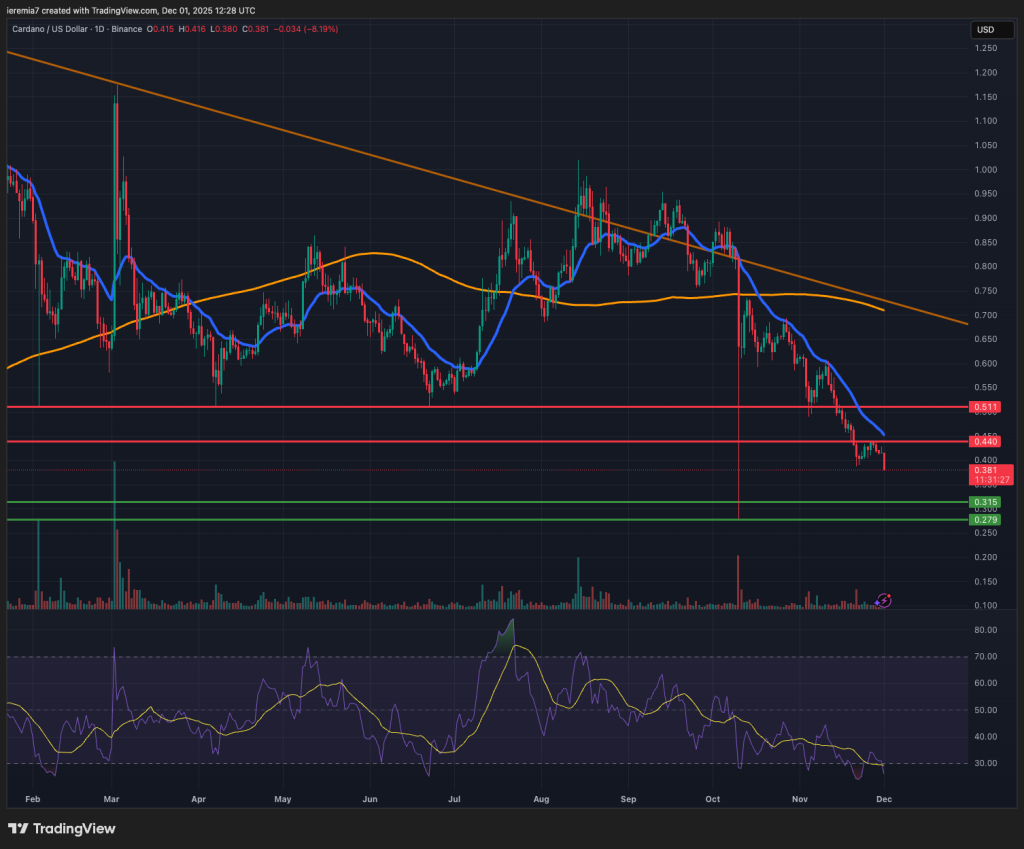Click the red 0.511 resistance price label

[x=986, y=407]
